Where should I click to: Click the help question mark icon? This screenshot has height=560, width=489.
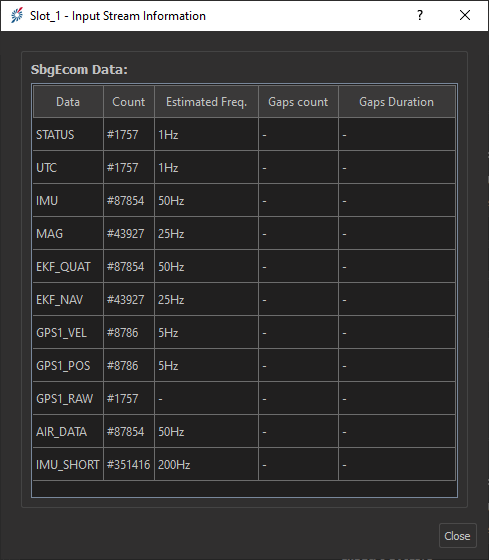coord(420,15)
